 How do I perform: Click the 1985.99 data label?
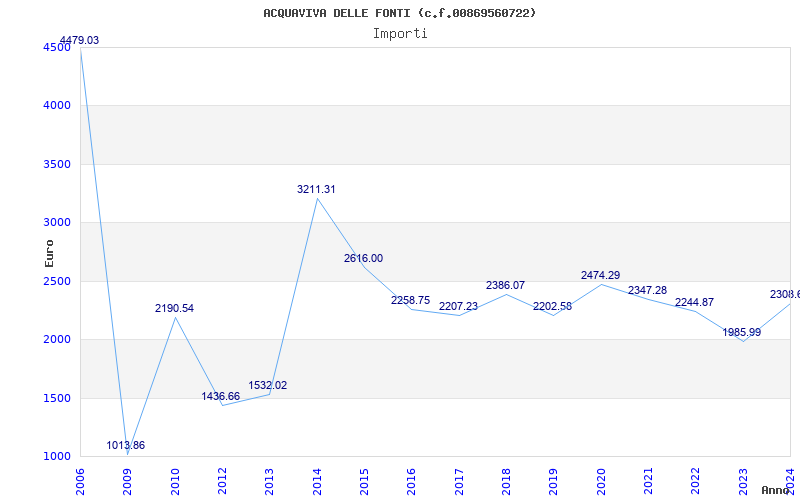point(742,332)
